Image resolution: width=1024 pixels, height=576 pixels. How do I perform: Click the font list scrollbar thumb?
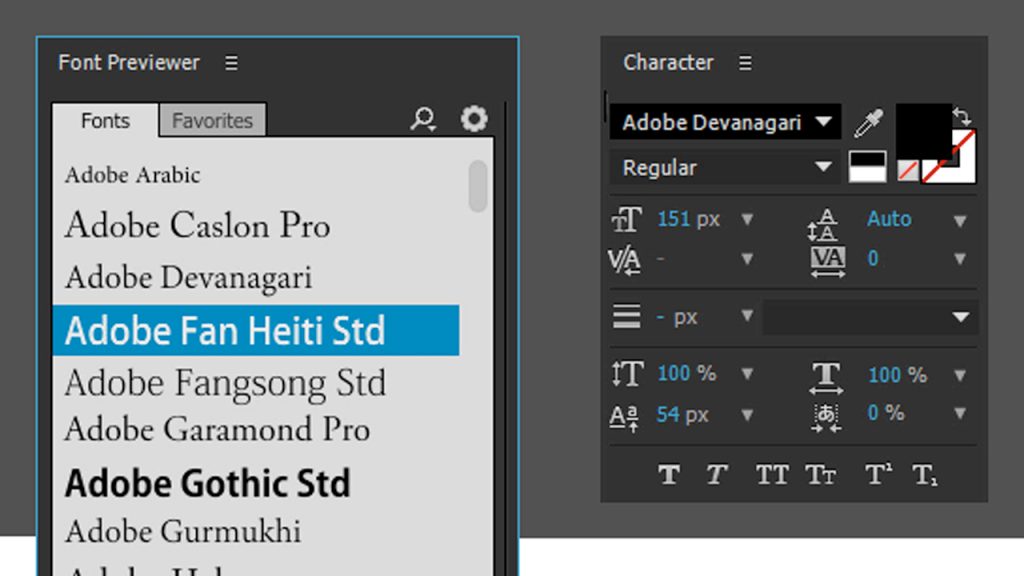[478, 186]
